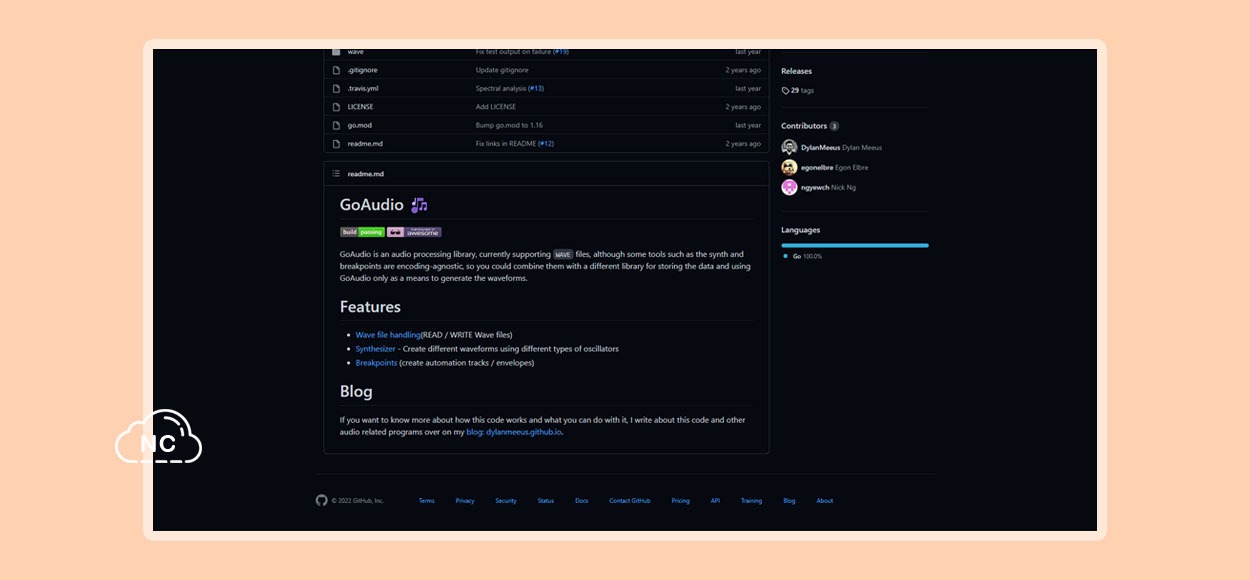Image resolution: width=1250 pixels, height=580 pixels.
Task: Click the file icon beside .gitignore
Action: click(336, 70)
